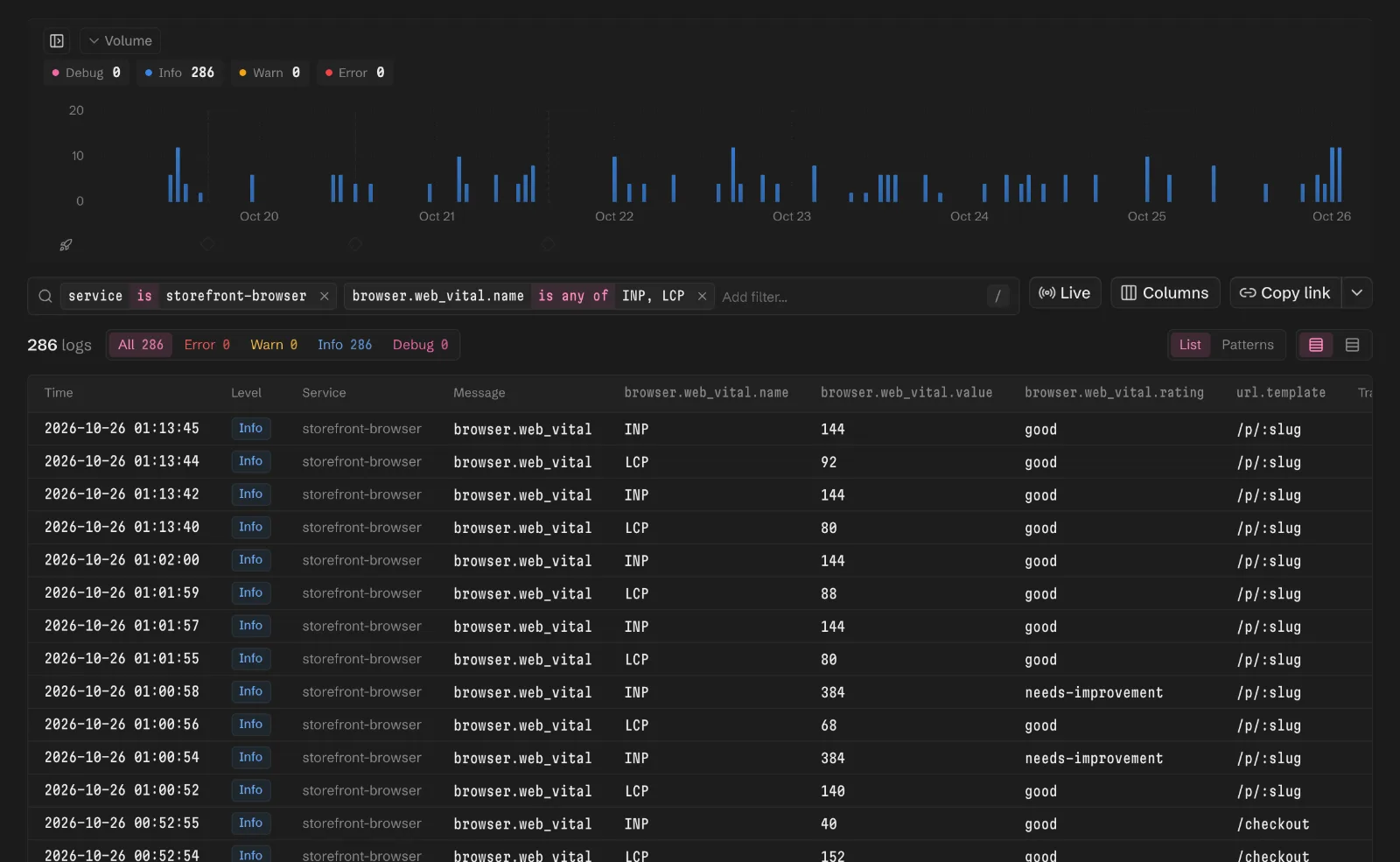The width and height of the screenshot is (1400, 862).
Task: Focus the Add filter input field
Action: 849,297
